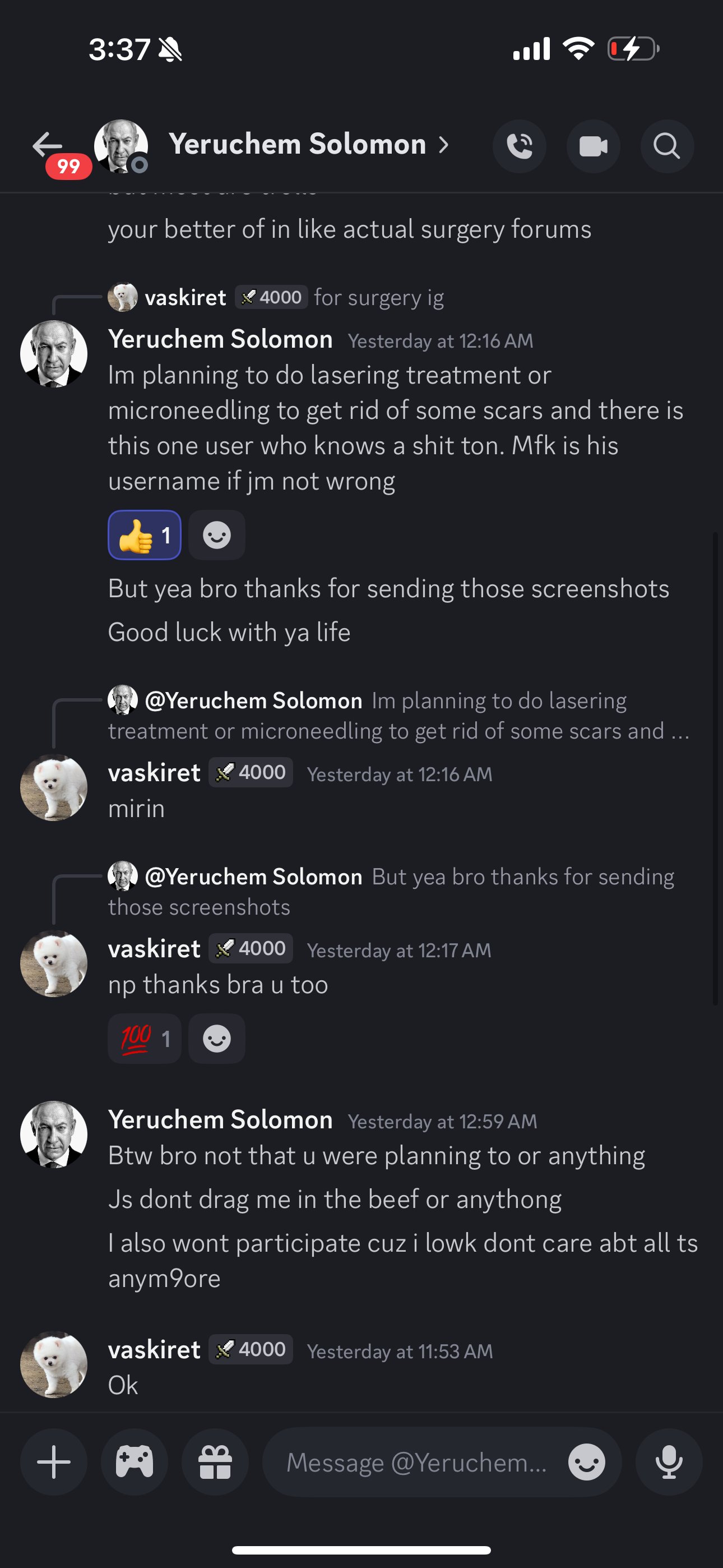This screenshot has width=723, height=1568.
Task: Tap the back arrow button
Action: pos(48,145)
